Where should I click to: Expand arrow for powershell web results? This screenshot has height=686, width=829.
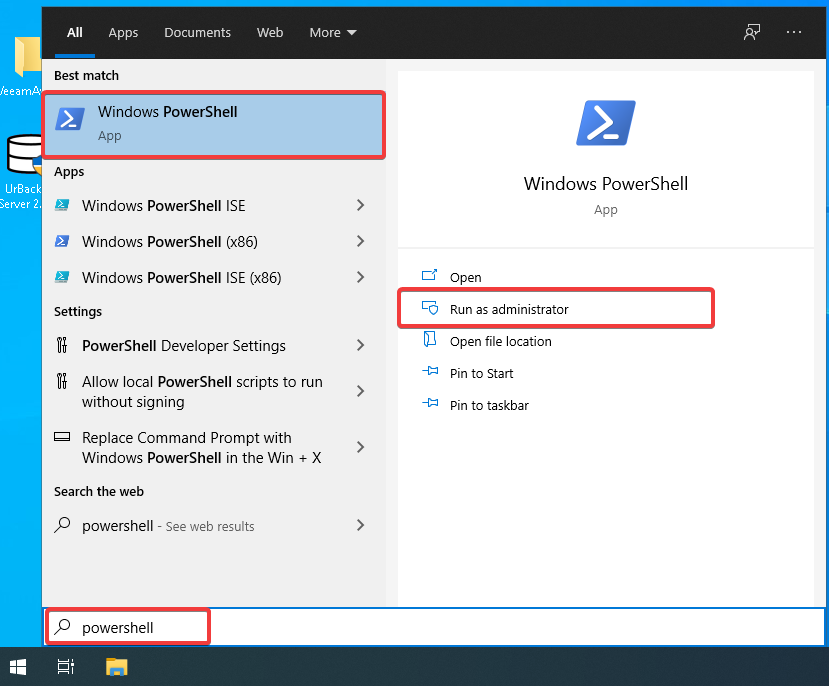point(361,526)
